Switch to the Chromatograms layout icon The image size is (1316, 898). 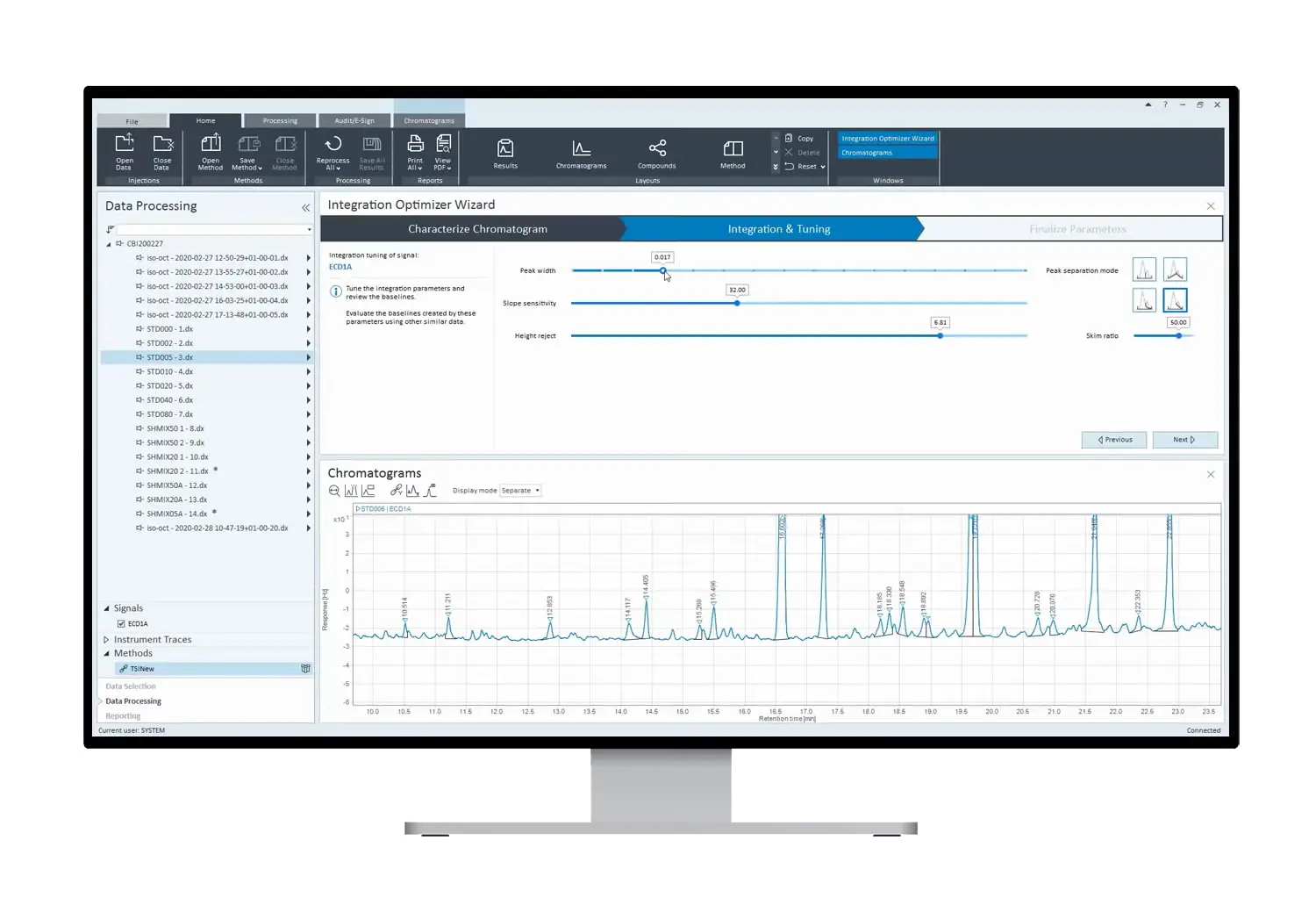[581, 149]
